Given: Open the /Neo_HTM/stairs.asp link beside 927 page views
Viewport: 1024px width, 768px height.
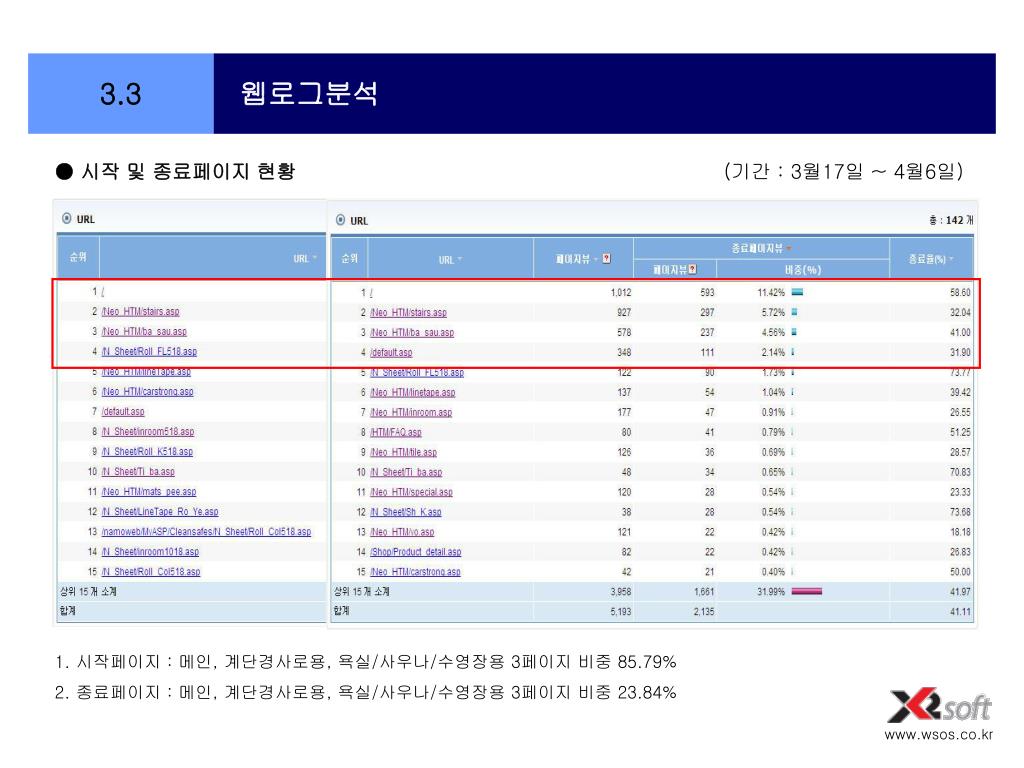Looking at the screenshot, I should [408, 313].
